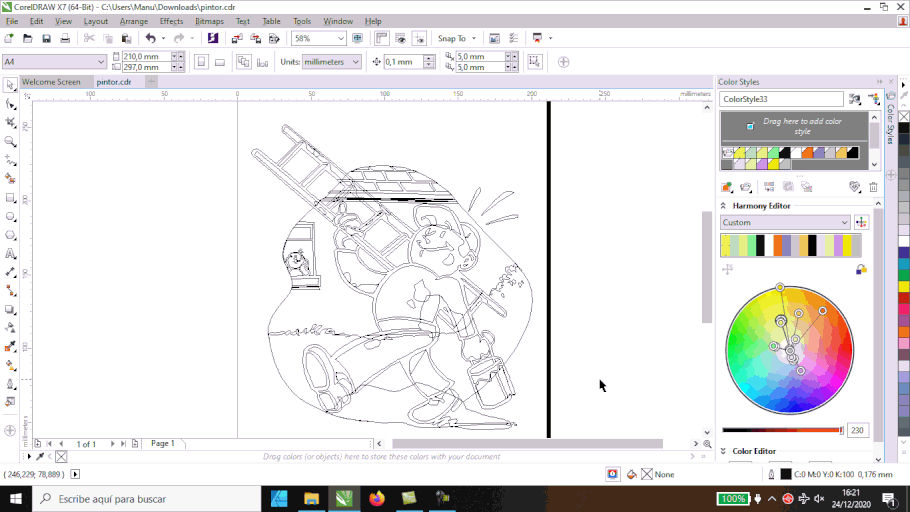Switch page to landscape orientation
Screen dimensions: 910x512
click(221, 62)
